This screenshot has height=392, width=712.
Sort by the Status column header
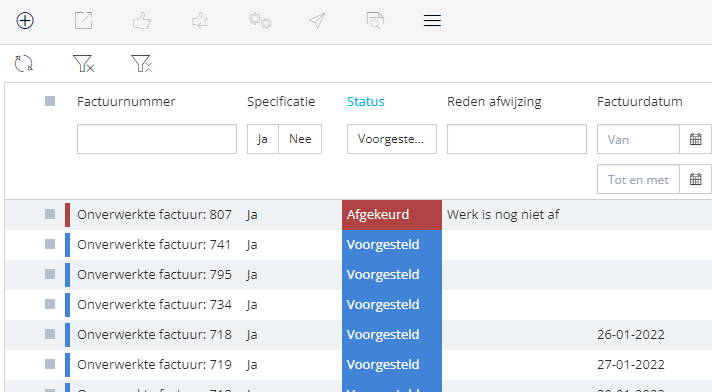366,101
